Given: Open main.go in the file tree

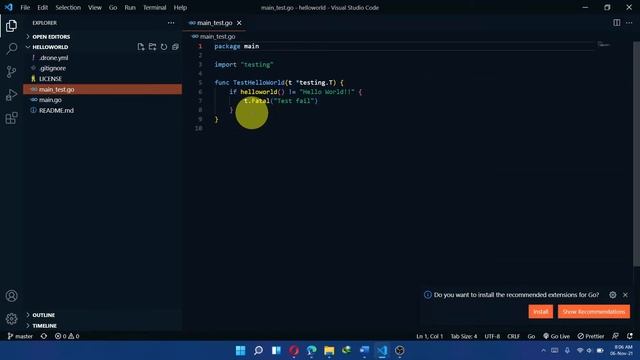Looking at the screenshot, I should [x=102, y=100].
